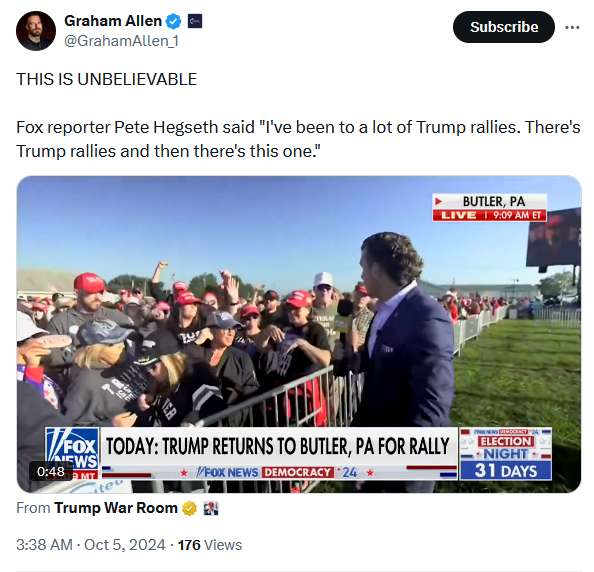The image size is (594, 572).
Task: Click the Trump Returns to Butler headline
Action: coord(278,446)
